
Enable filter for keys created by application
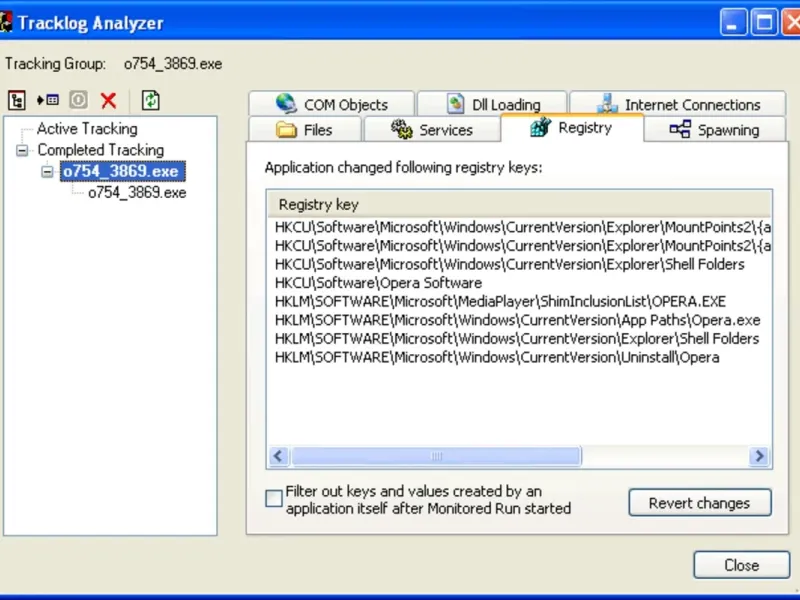tap(274, 498)
